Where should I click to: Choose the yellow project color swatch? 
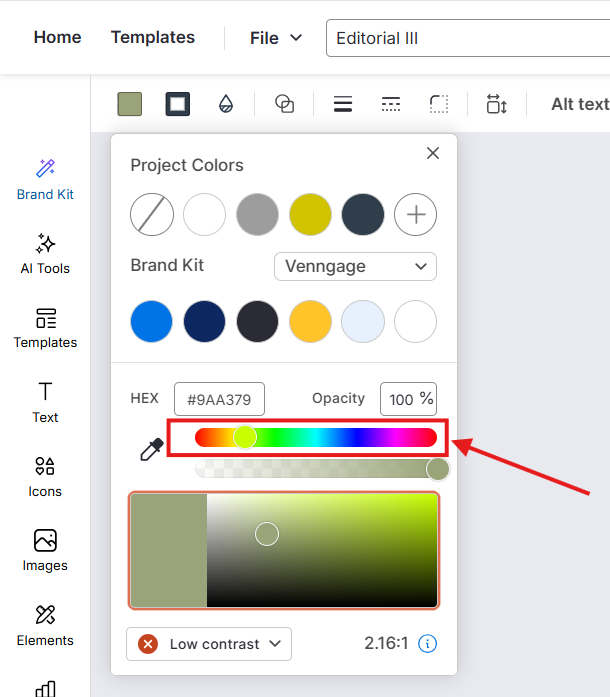[310, 214]
